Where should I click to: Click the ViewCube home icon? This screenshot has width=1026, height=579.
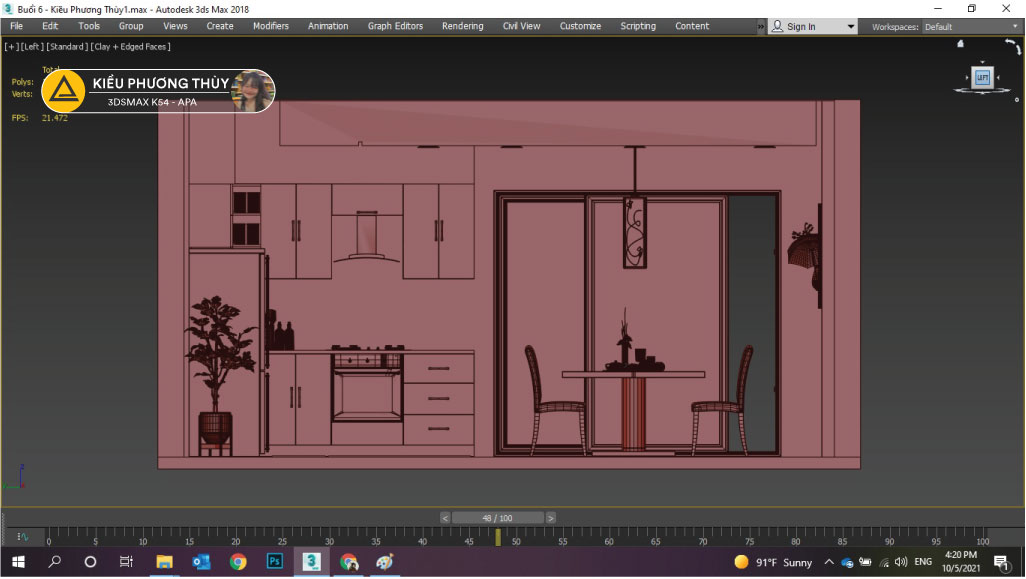960,44
